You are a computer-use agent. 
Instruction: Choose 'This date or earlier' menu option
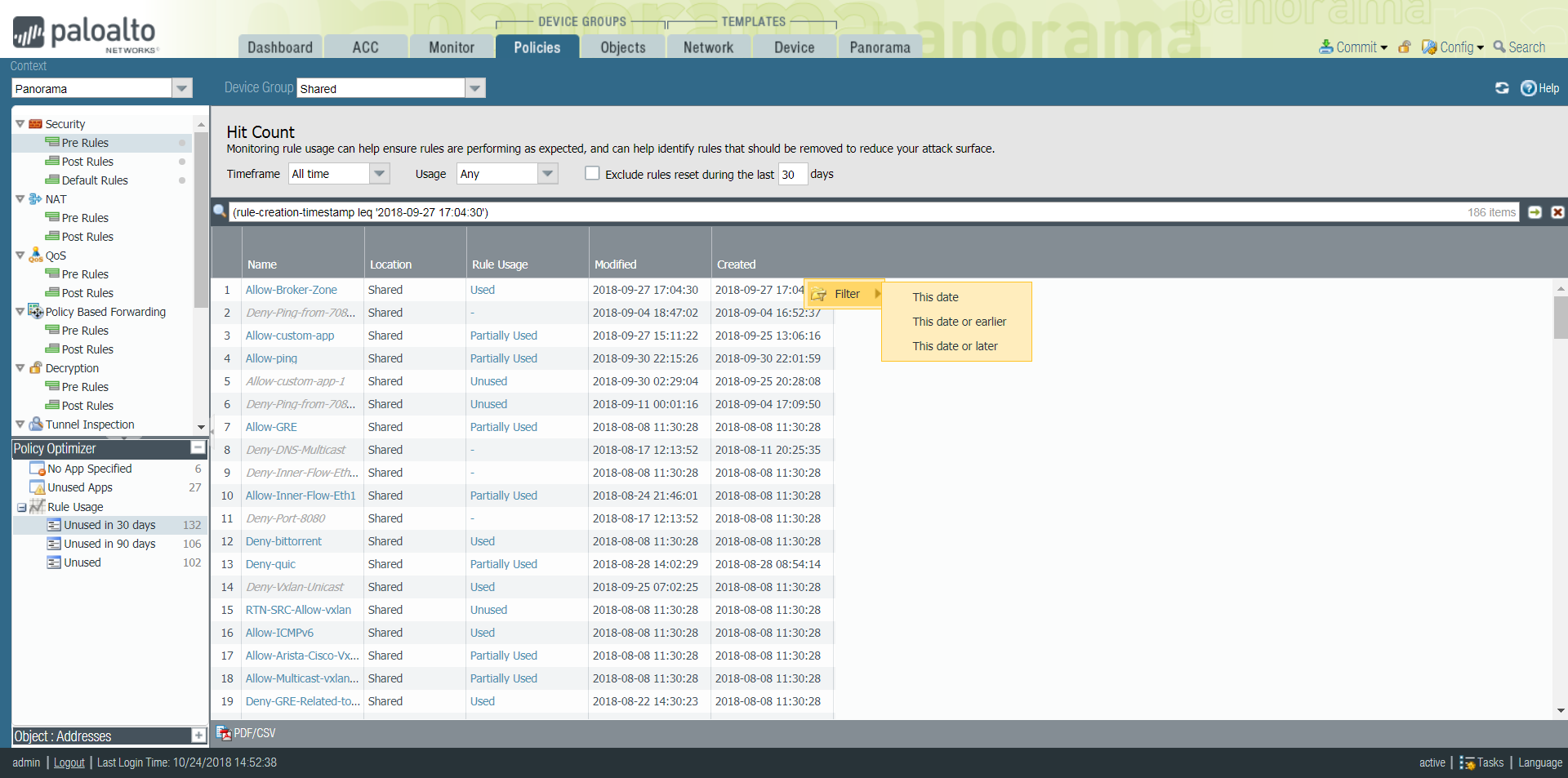coord(959,322)
